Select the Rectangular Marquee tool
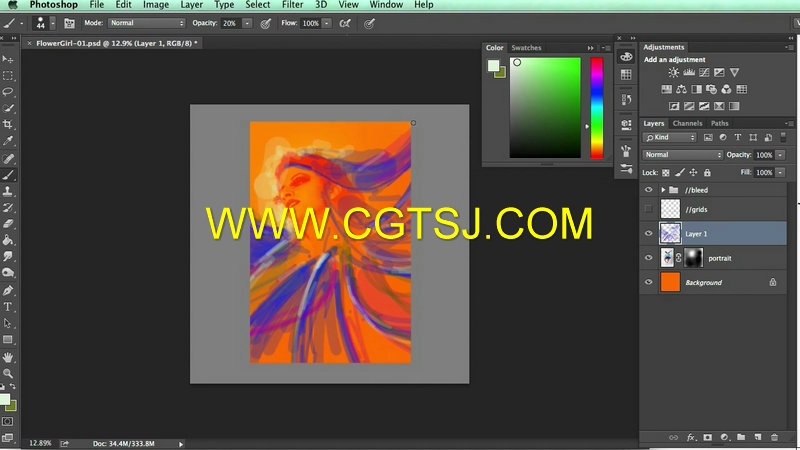Viewport: 800px width, 450px height. point(8,76)
